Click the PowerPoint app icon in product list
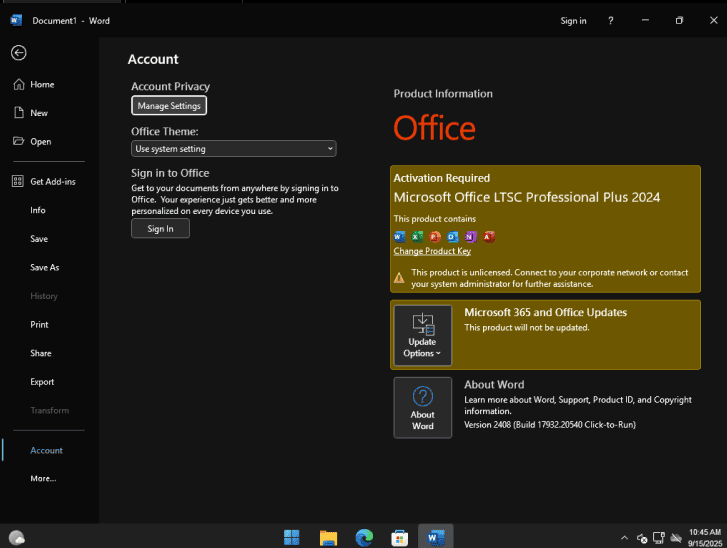The height and width of the screenshot is (548, 727). pos(435,237)
